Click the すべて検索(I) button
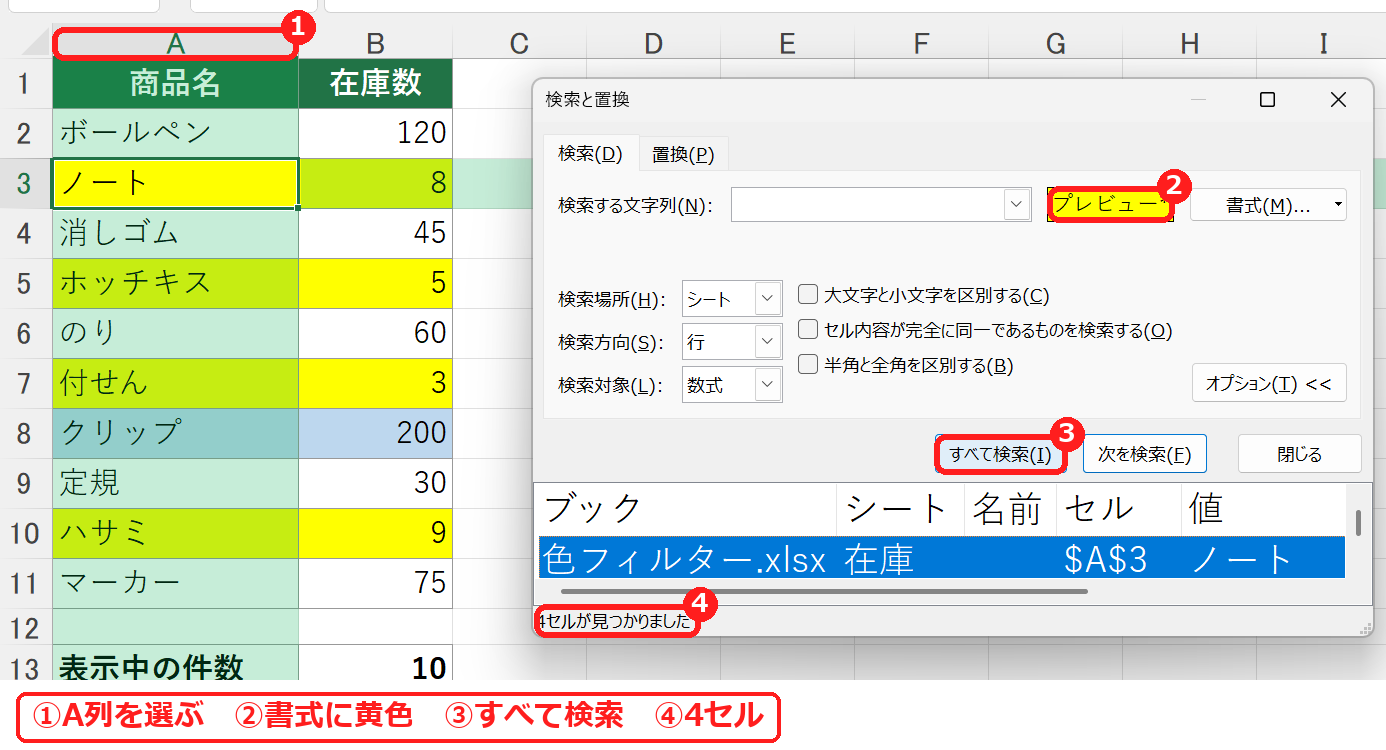Screen dimensions: 1386x750 click(1000, 454)
